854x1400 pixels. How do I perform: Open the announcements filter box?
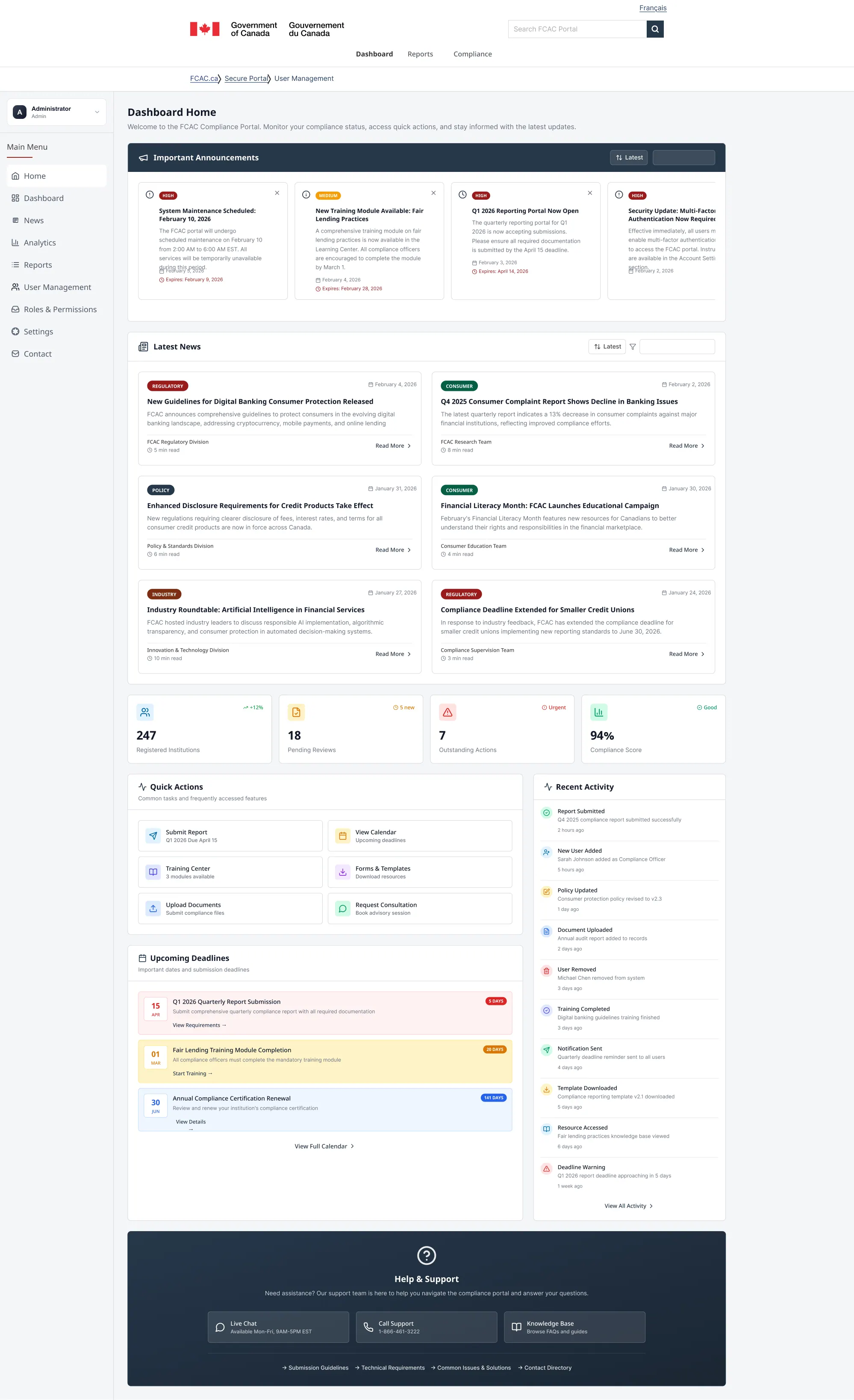tap(683, 157)
